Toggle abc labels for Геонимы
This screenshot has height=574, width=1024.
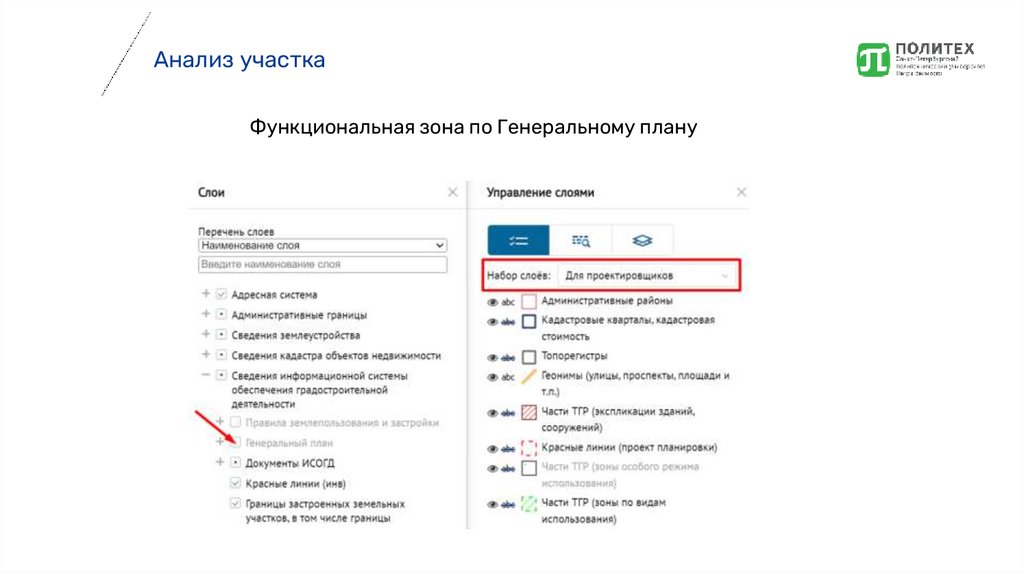pos(508,377)
